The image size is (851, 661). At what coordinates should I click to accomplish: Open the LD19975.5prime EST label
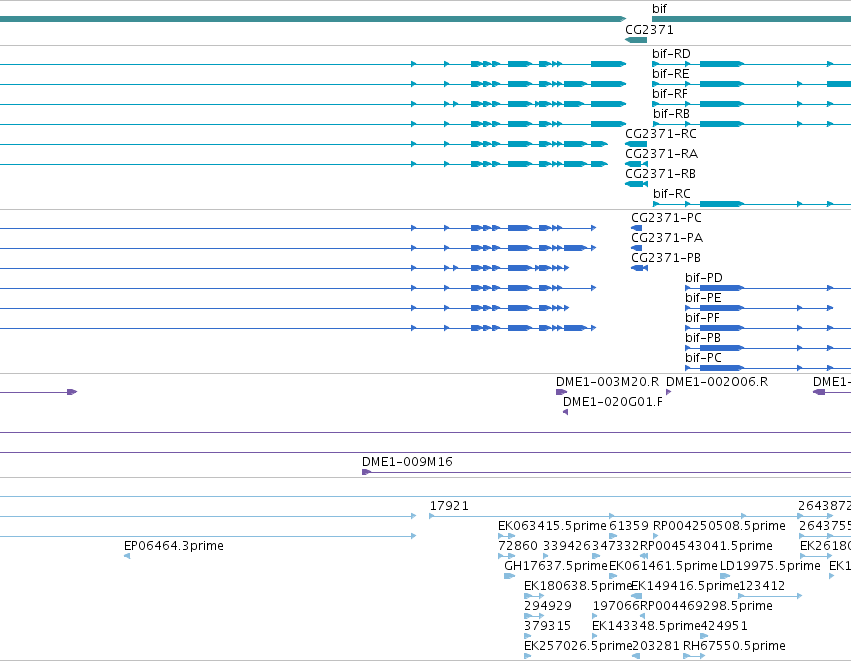[770, 566]
